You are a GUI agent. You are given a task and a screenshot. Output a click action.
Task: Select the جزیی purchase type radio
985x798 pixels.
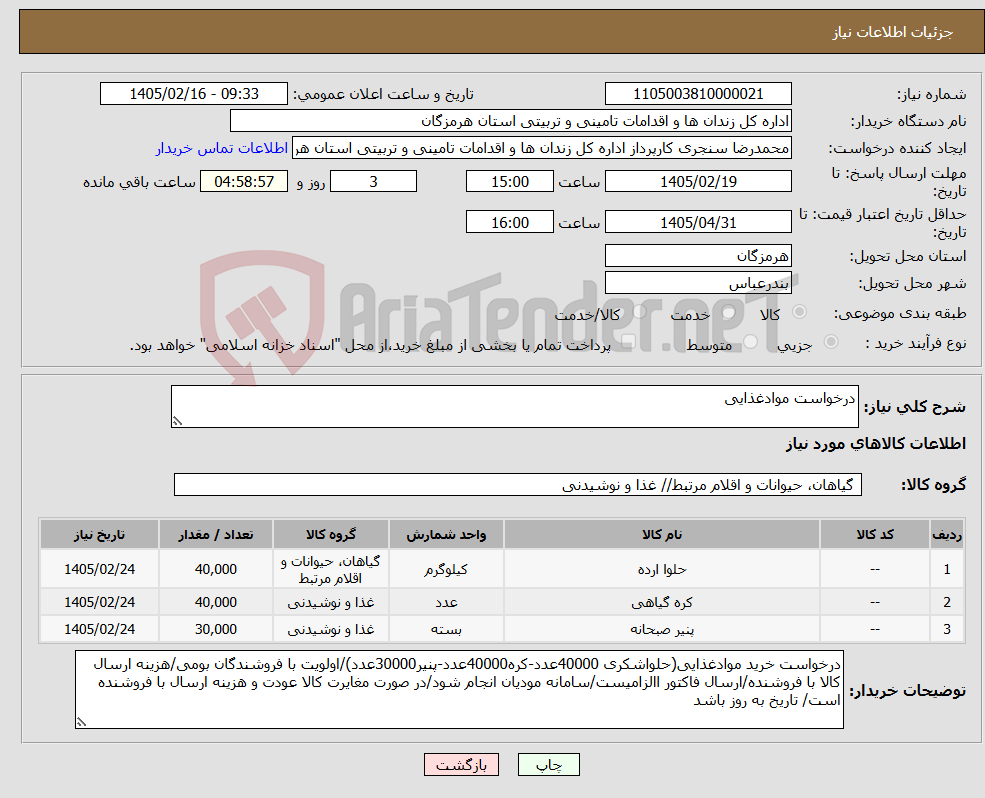830,342
